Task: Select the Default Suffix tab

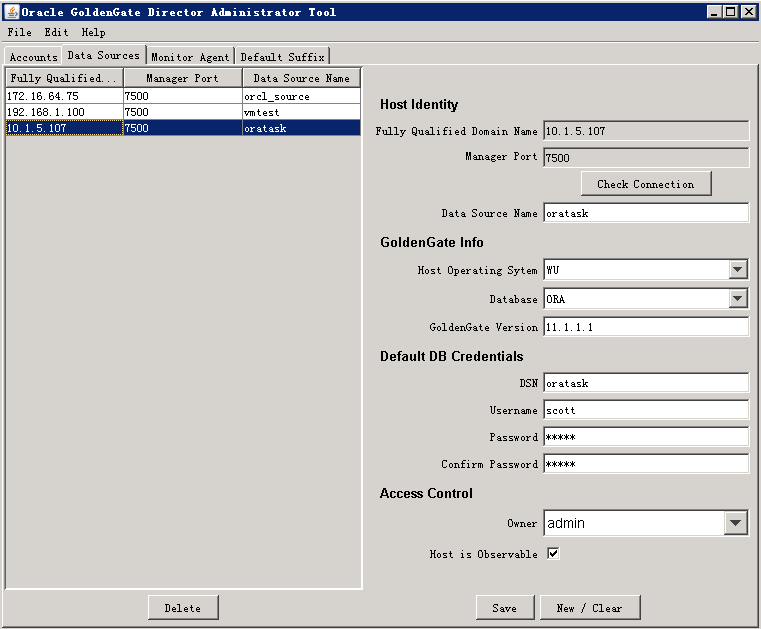Action: pos(283,57)
